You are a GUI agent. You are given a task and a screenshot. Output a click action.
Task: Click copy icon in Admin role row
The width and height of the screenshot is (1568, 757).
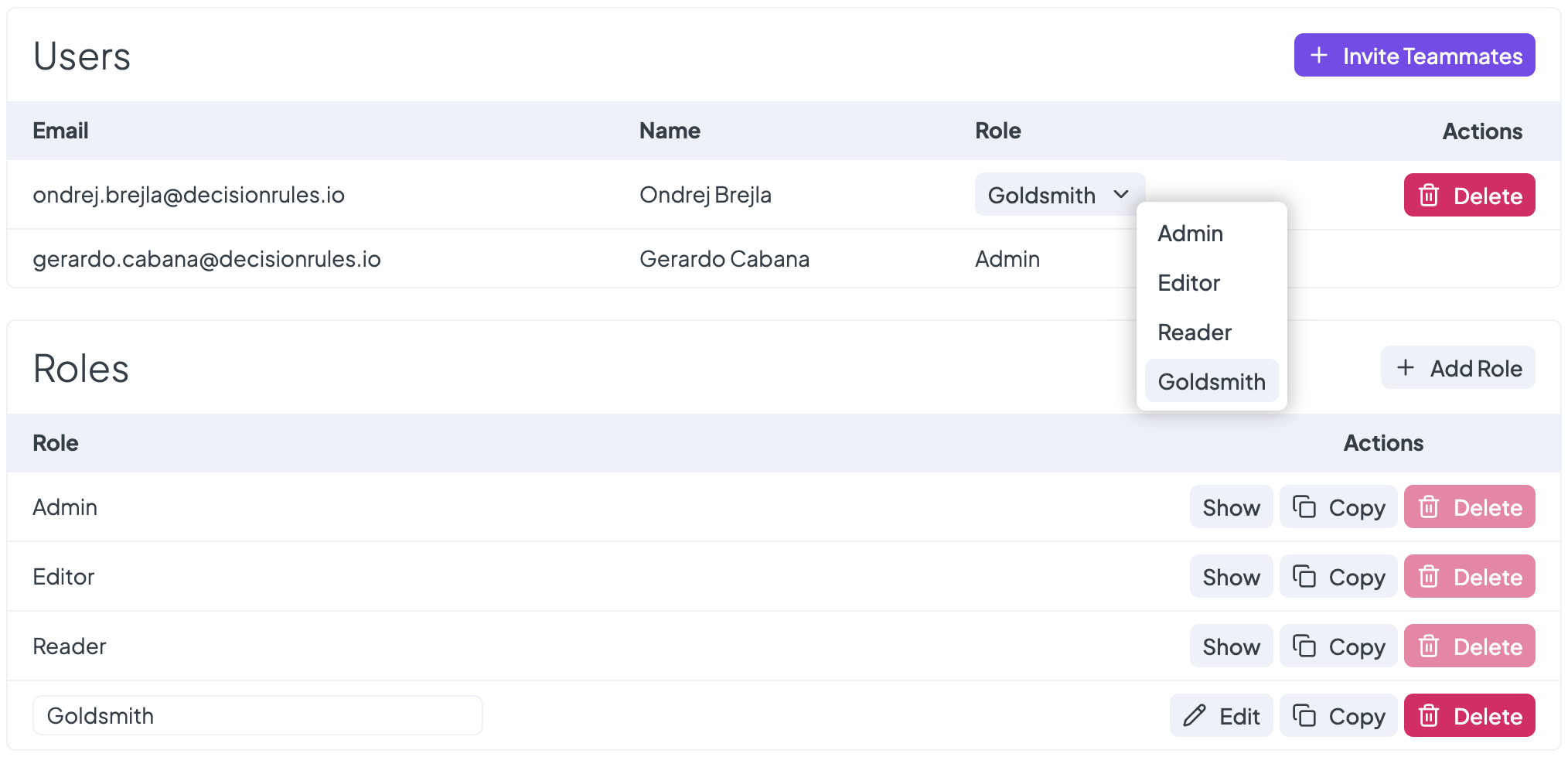click(1304, 507)
